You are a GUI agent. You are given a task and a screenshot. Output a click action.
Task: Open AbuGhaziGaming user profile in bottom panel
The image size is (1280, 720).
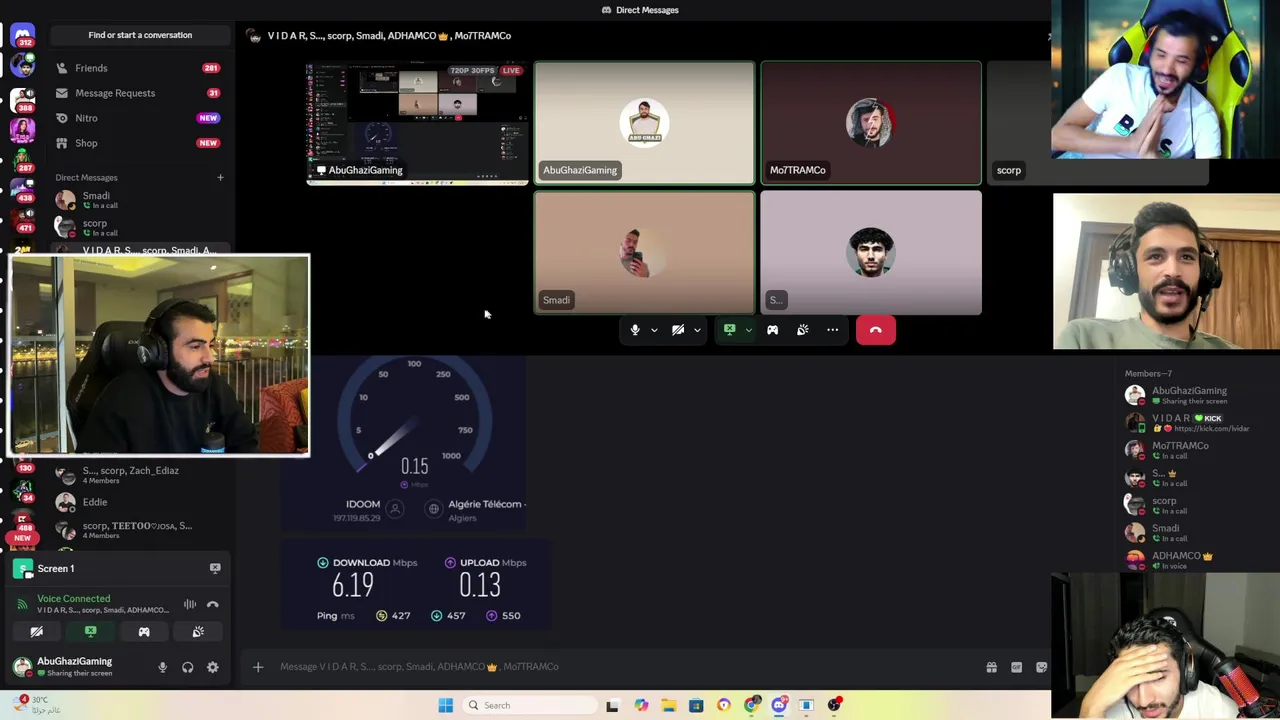point(64,666)
